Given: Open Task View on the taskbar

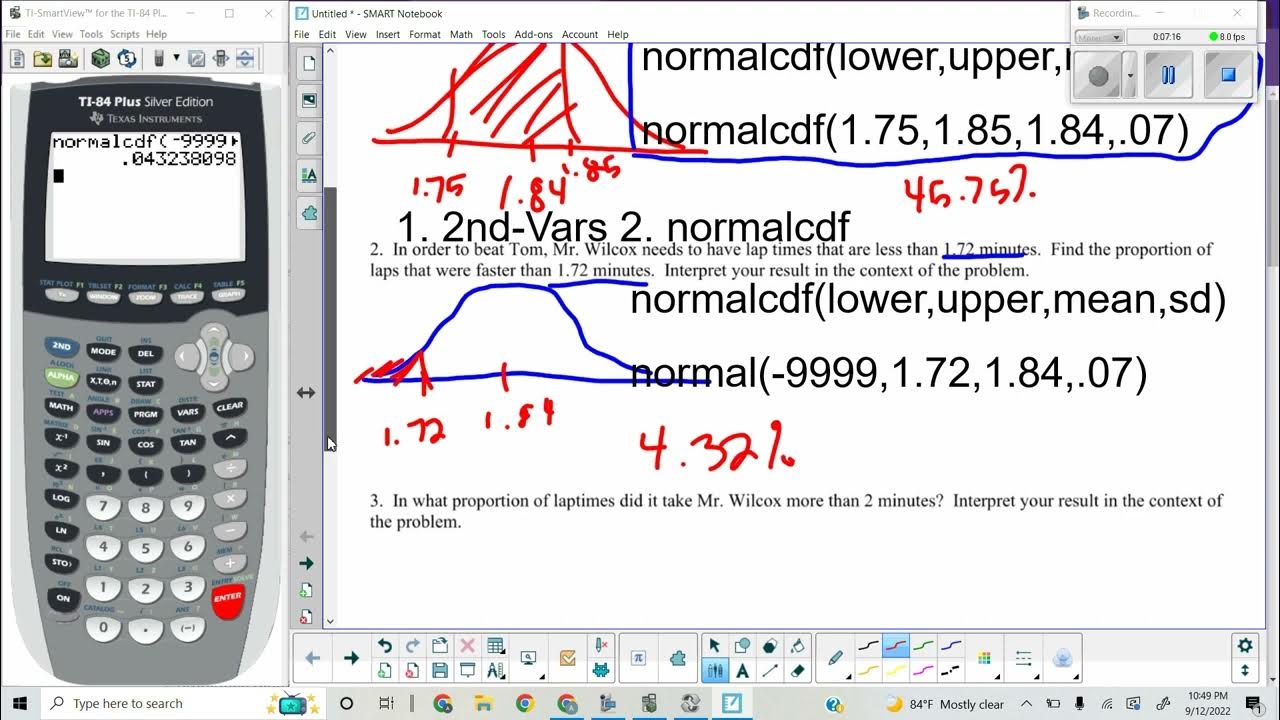Looking at the screenshot, I should point(386,703).
